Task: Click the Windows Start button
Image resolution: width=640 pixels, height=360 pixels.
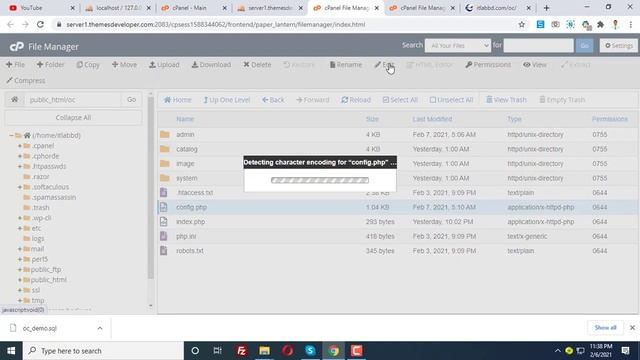Action: (11, 351)
